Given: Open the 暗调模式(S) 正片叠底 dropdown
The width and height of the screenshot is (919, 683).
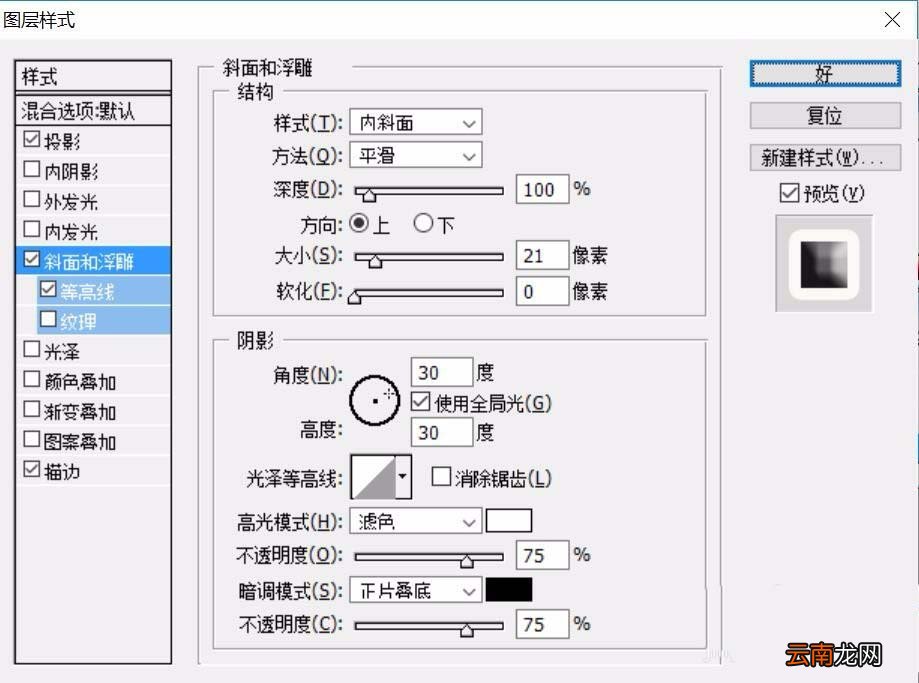Looking at the screenshot, I should coord(416,590).
